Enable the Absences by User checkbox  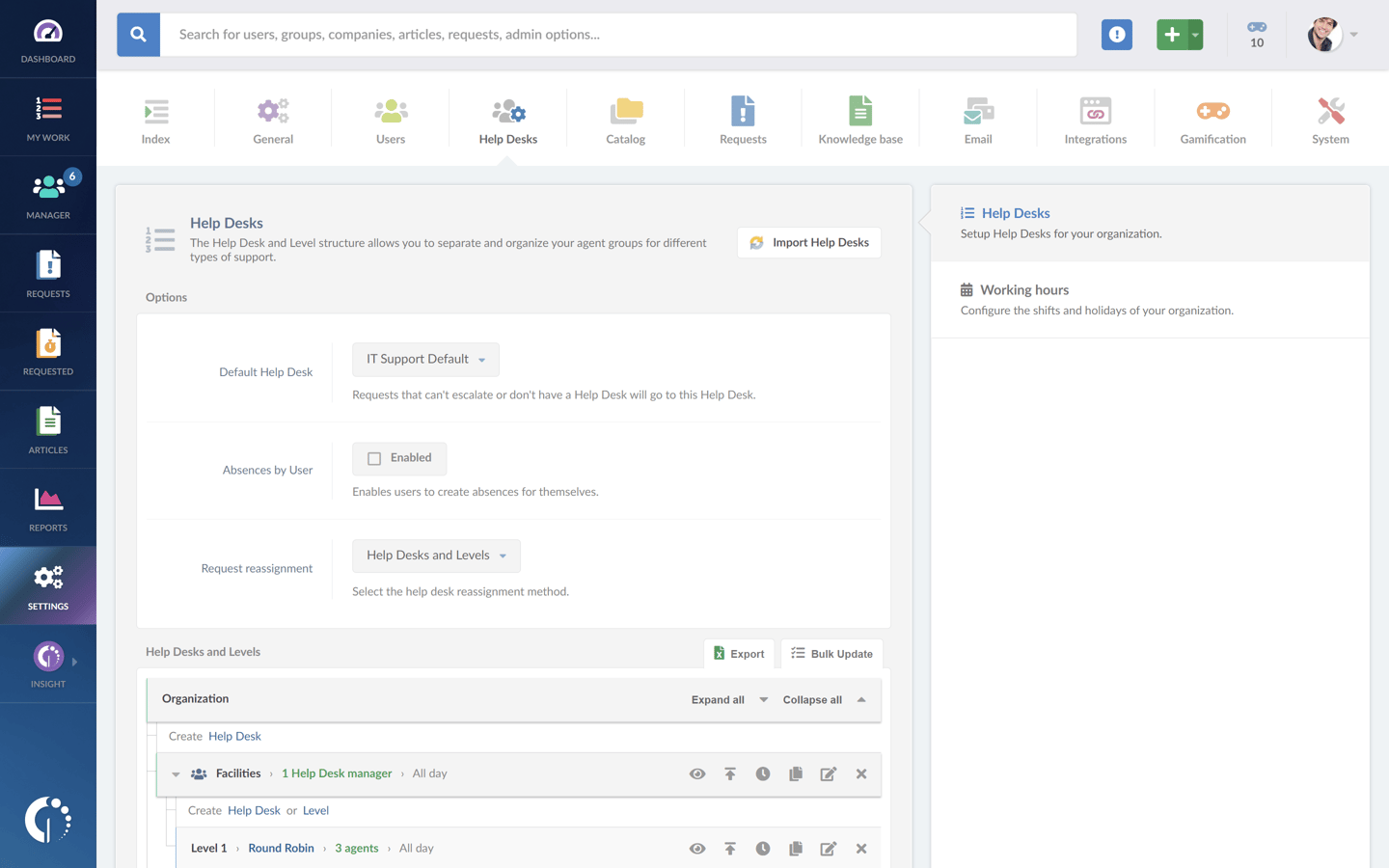[373, 458]
